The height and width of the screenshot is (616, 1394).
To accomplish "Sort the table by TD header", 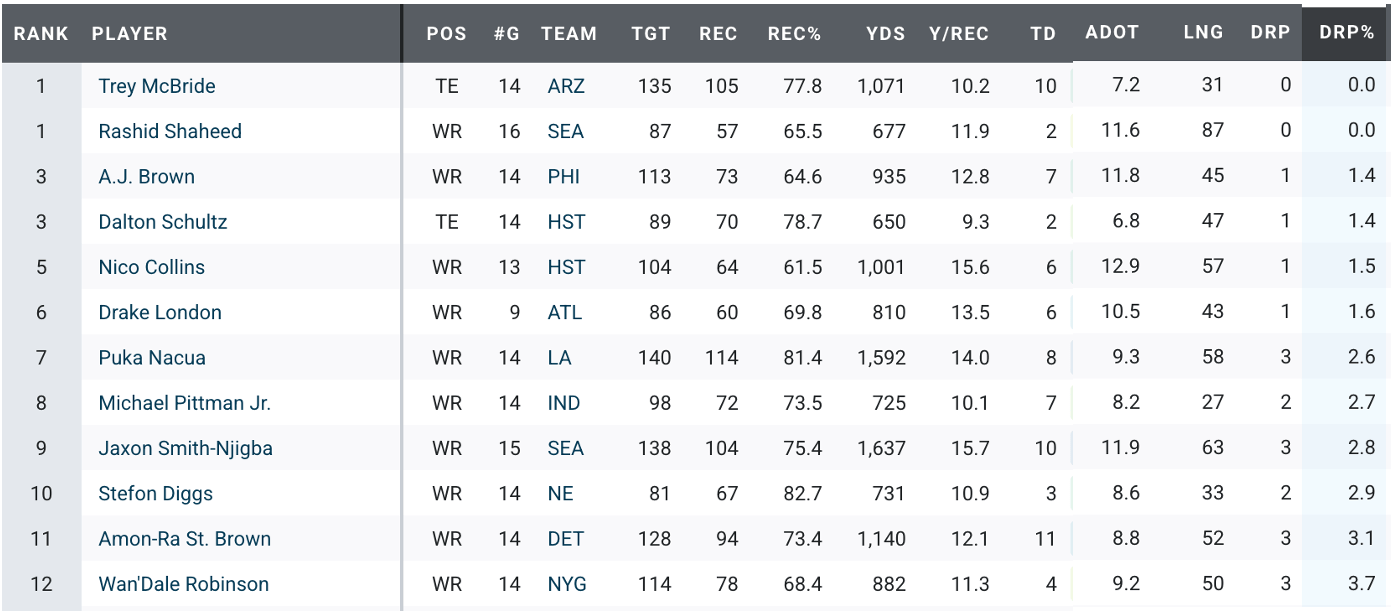I will point(1043,33).
